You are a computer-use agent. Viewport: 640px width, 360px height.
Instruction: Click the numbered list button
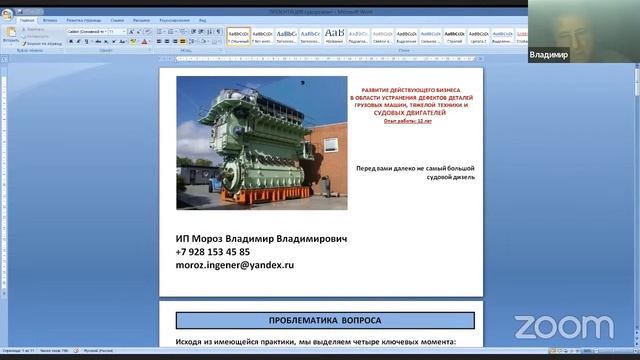tap(171, 31)
